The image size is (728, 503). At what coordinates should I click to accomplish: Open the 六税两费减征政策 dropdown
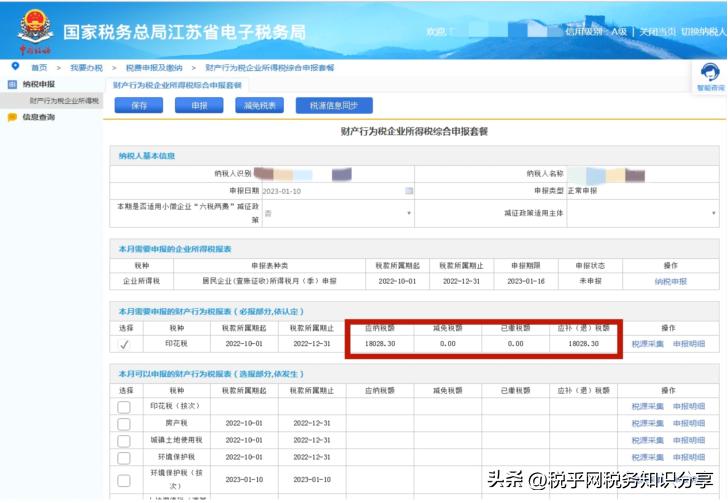tap(338, 213)
